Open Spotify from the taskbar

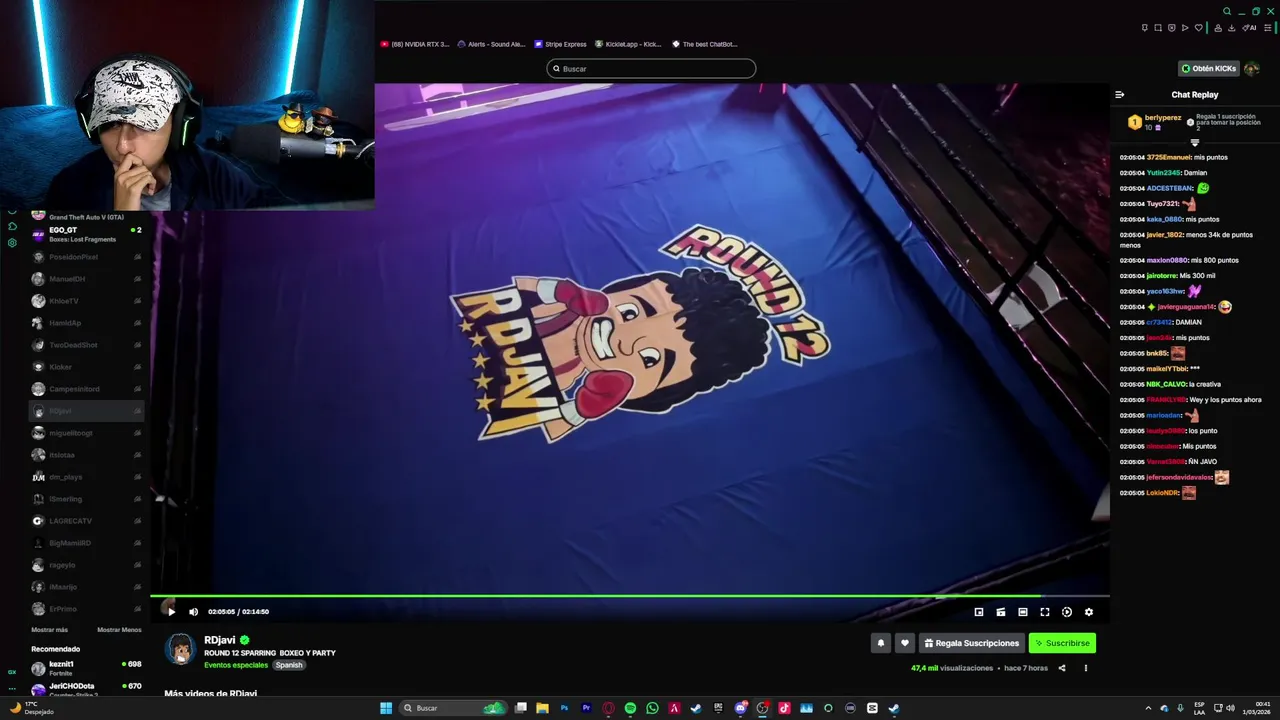[x=630, y=708]
